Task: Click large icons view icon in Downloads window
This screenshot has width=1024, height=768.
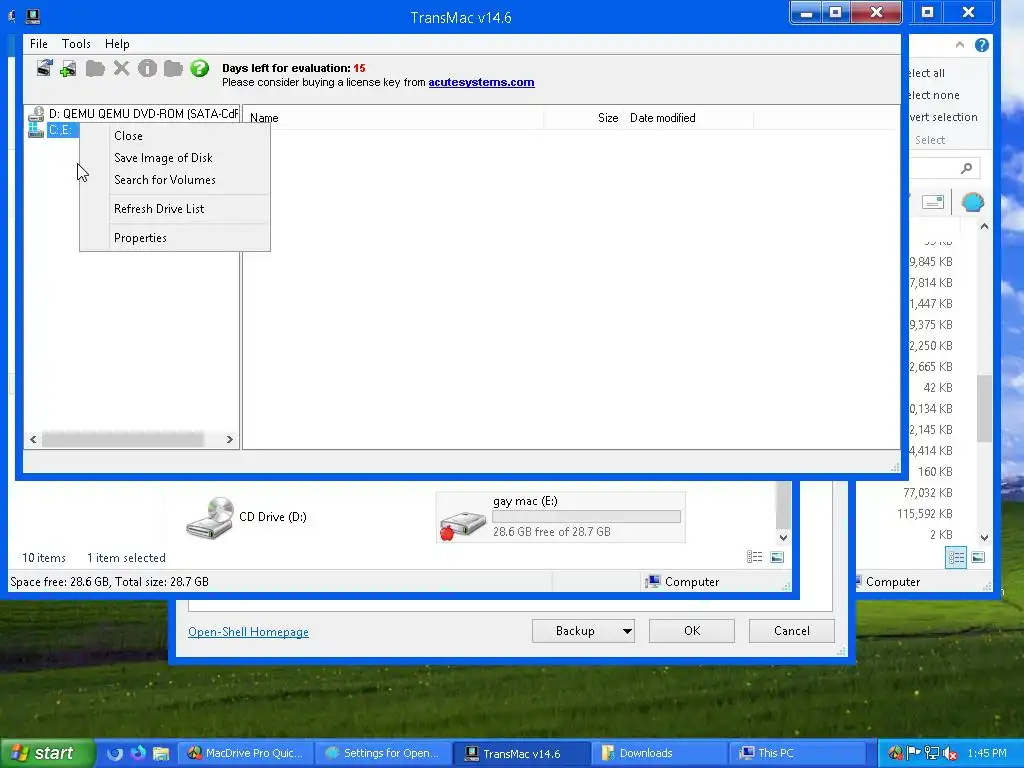Action: 978,557
